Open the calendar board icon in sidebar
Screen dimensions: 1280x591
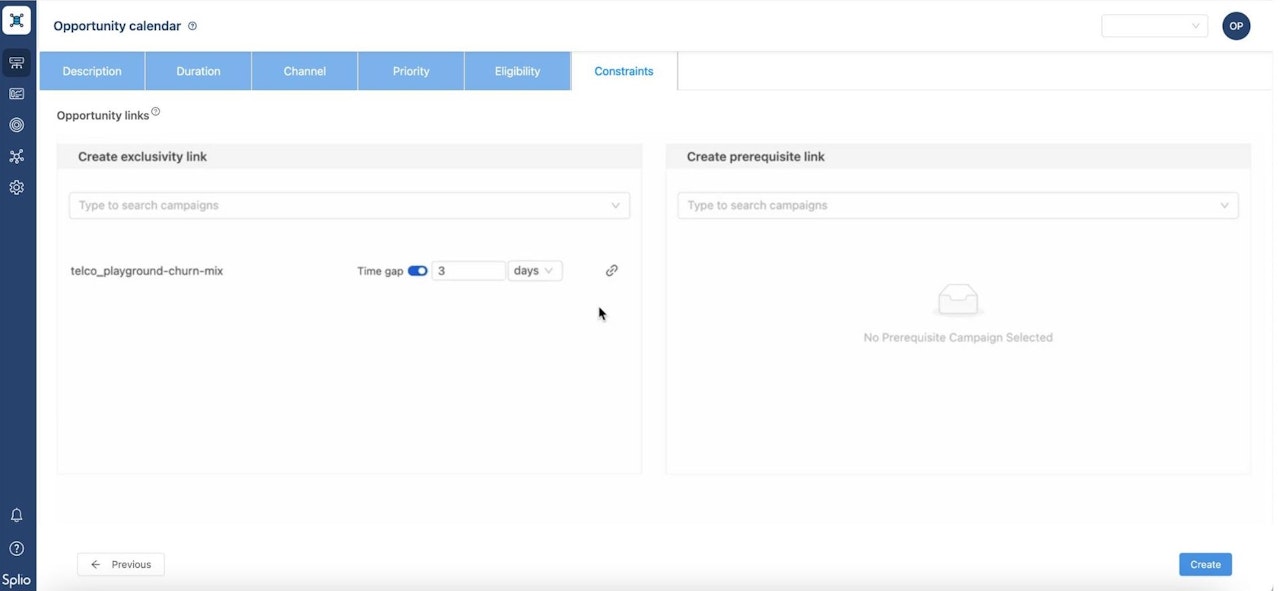[x=17, y=63]
